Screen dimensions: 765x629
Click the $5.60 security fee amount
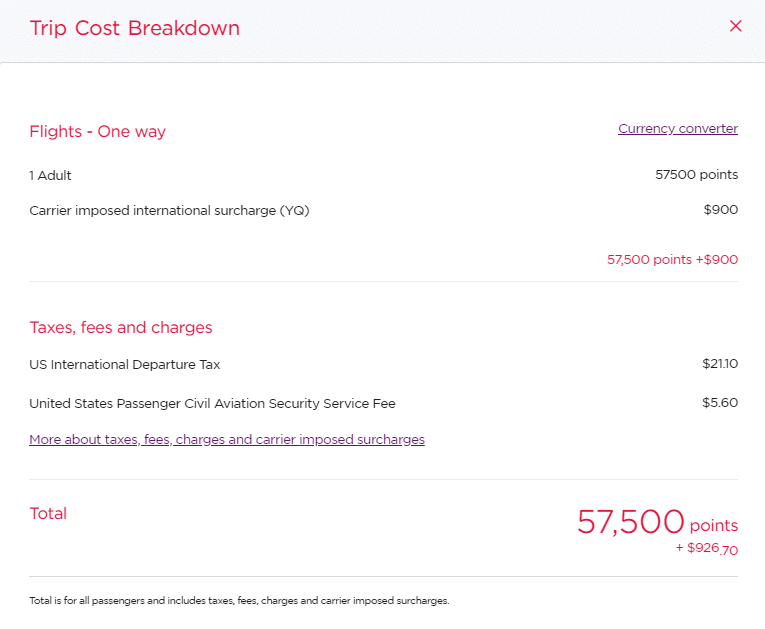(x=721, y=403)
